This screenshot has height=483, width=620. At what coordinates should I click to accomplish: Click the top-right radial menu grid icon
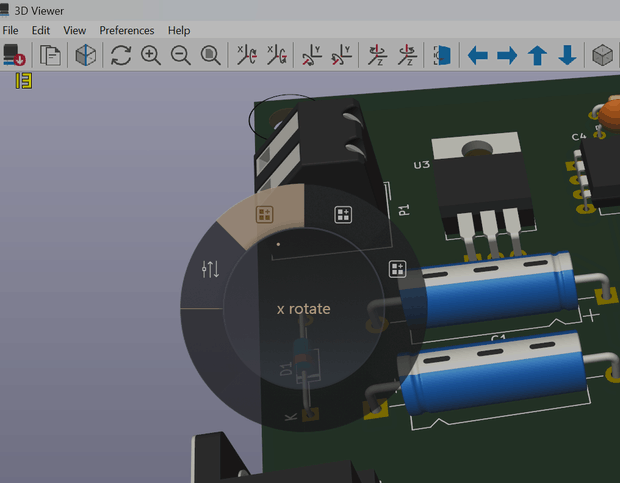343,215
